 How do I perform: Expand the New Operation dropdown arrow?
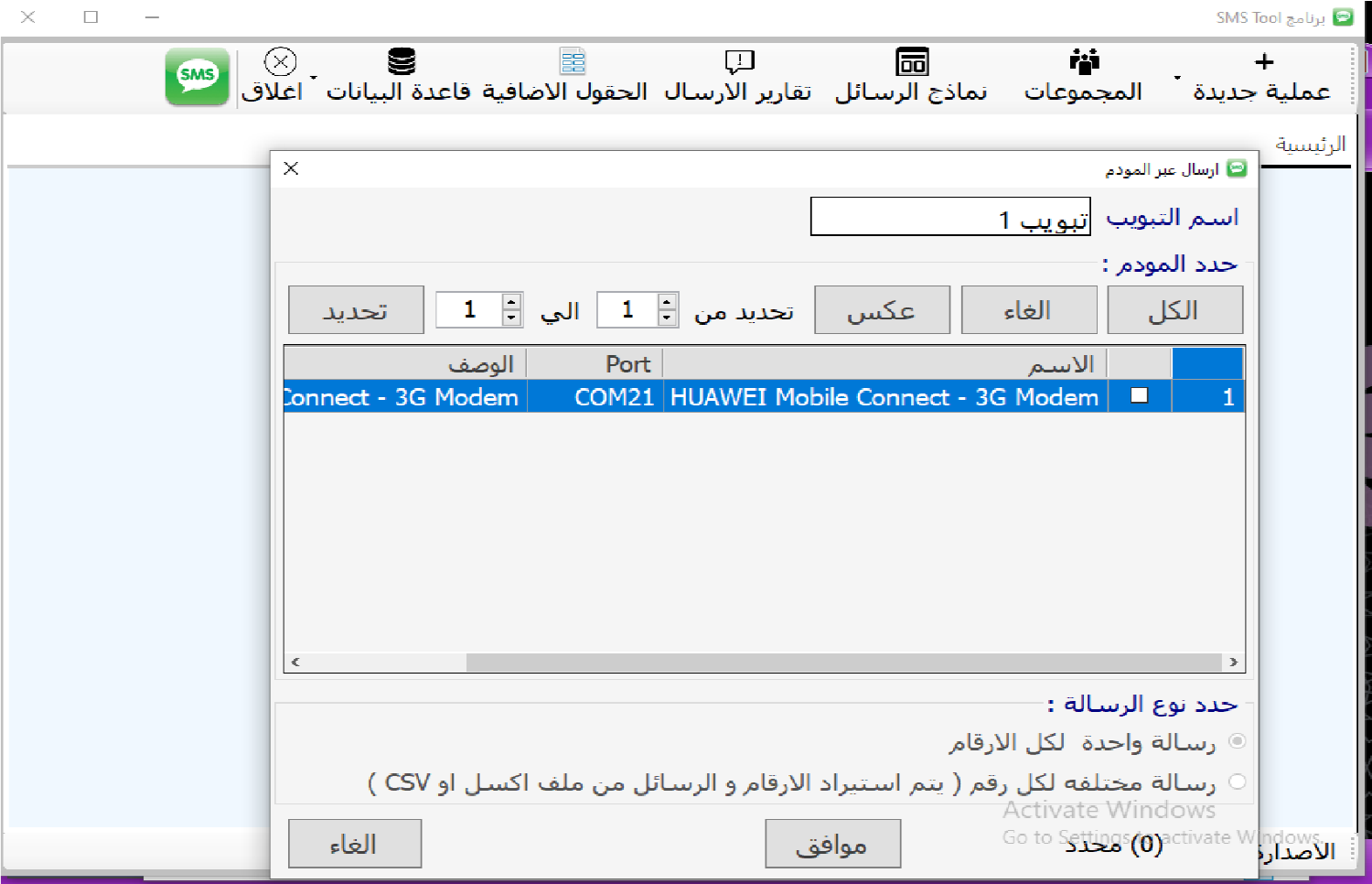1177,78
